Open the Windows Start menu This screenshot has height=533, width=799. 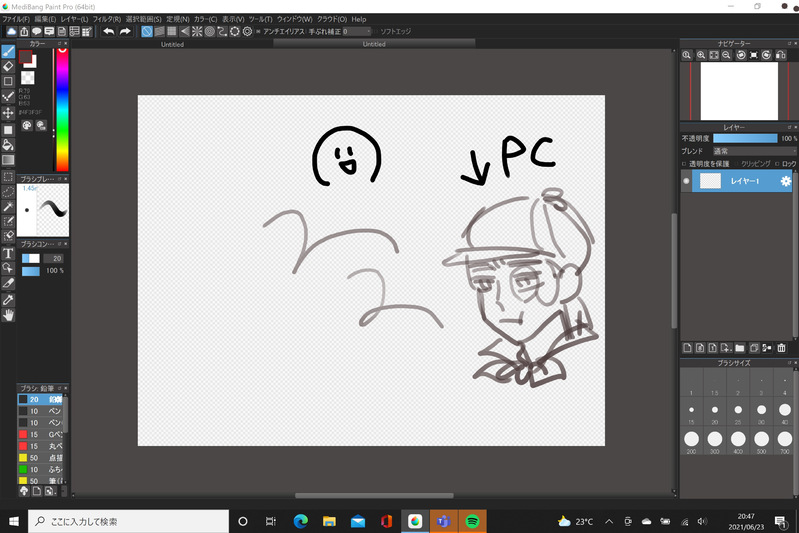14,521
